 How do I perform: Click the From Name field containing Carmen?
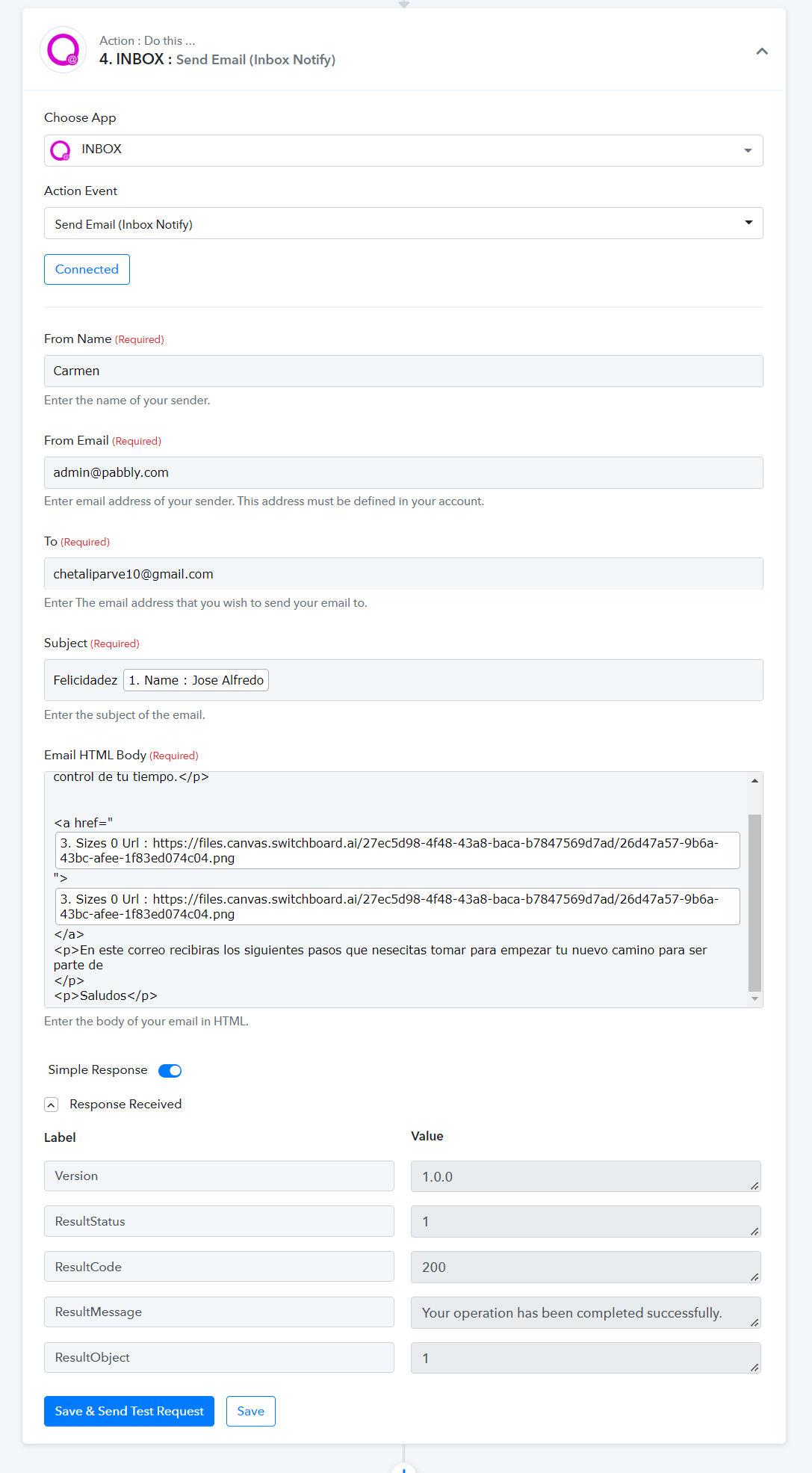point(403,371)
